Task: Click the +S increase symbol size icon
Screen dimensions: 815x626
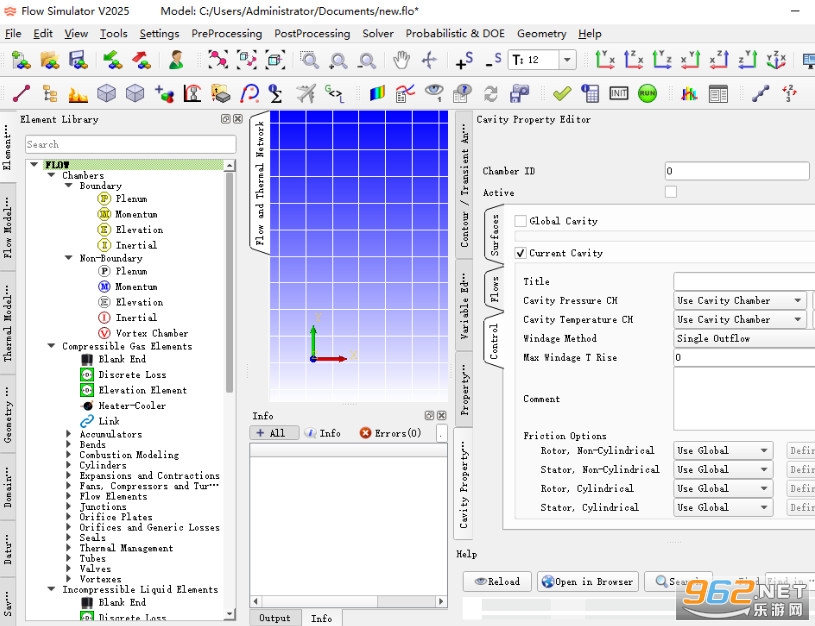Action: 464,60
